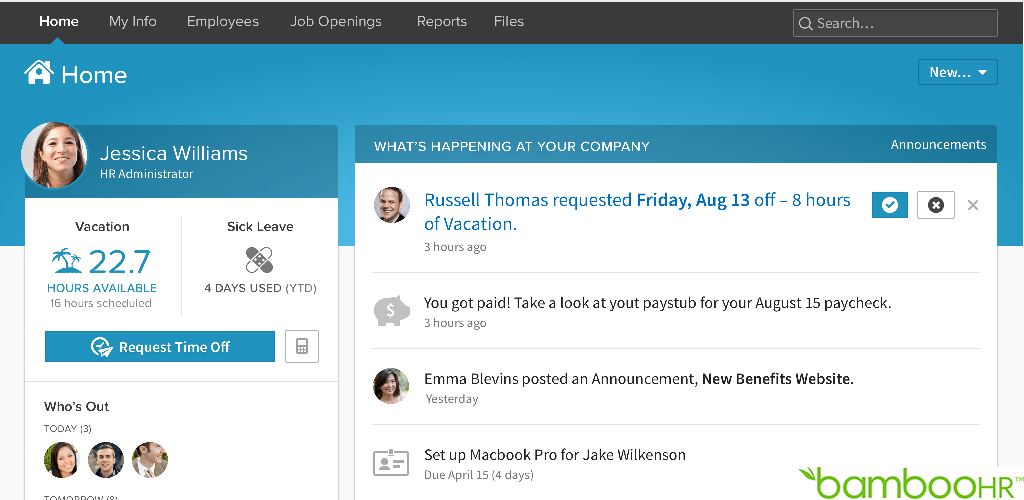Viewport: 1024px width, 500px height.
Task: Open the Reports section
Action: (441, 21)
